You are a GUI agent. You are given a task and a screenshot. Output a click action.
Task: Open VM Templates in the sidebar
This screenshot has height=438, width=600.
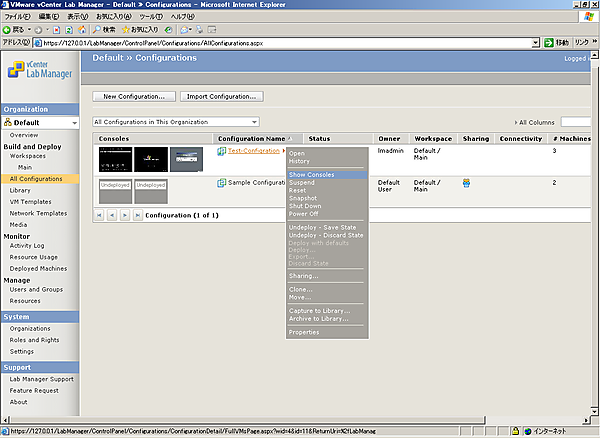click(x=30, y=201)
